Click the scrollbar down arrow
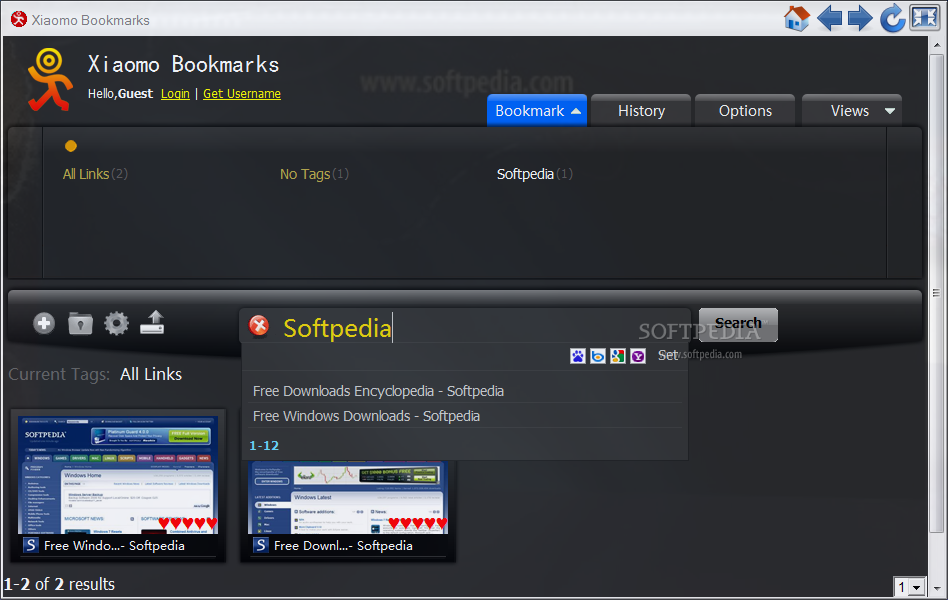Image resolution: width=948 pixels, height=600 pixels. [x=937, y=588]
